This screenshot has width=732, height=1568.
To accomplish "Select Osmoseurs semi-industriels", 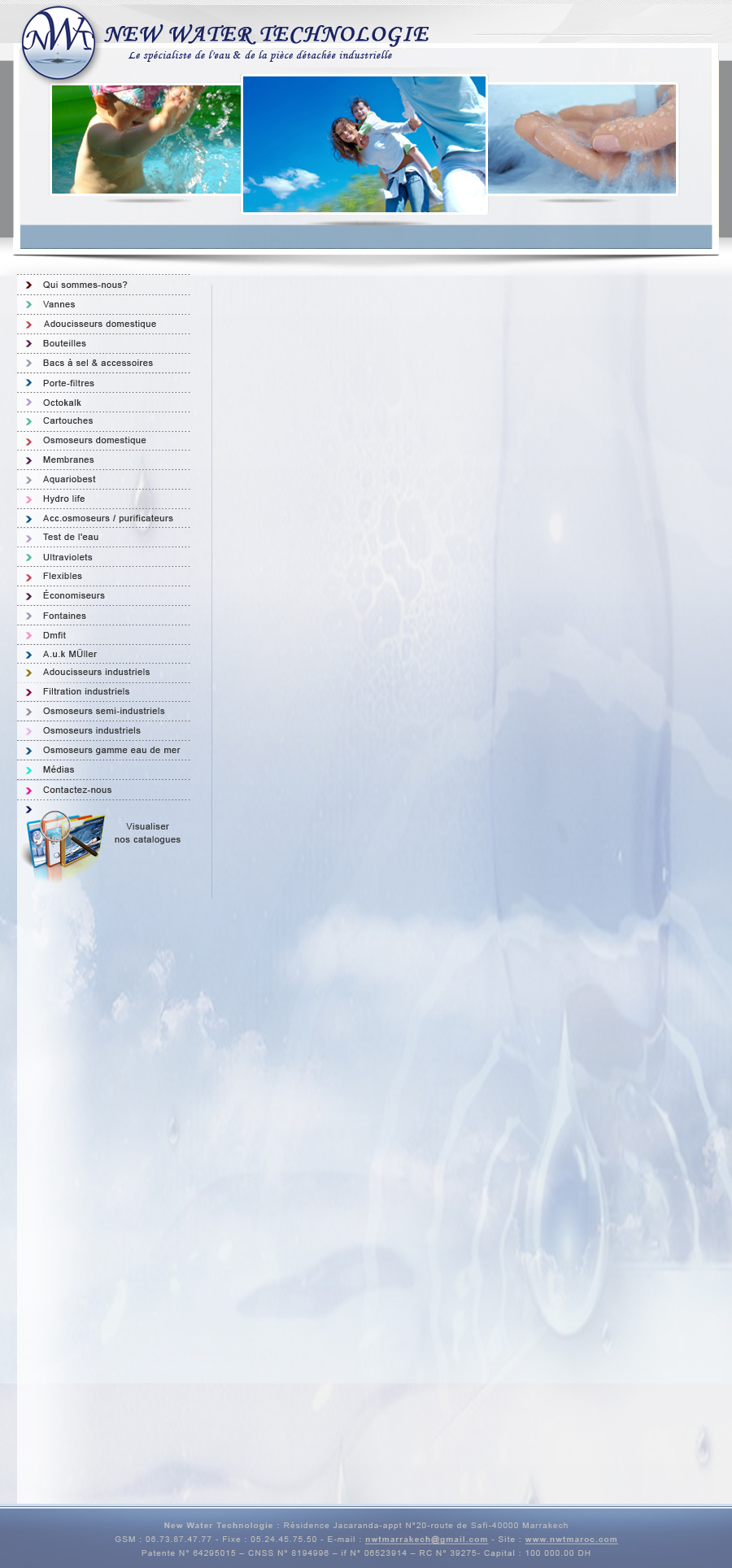I will pyautogui.click(x=104, y=711).
